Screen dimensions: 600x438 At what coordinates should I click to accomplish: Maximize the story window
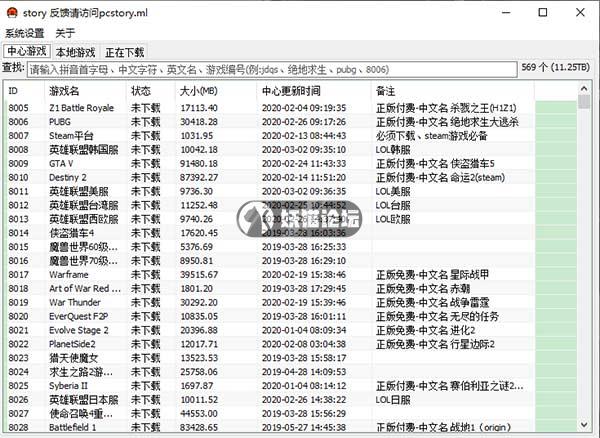click(x=543, y=13)
